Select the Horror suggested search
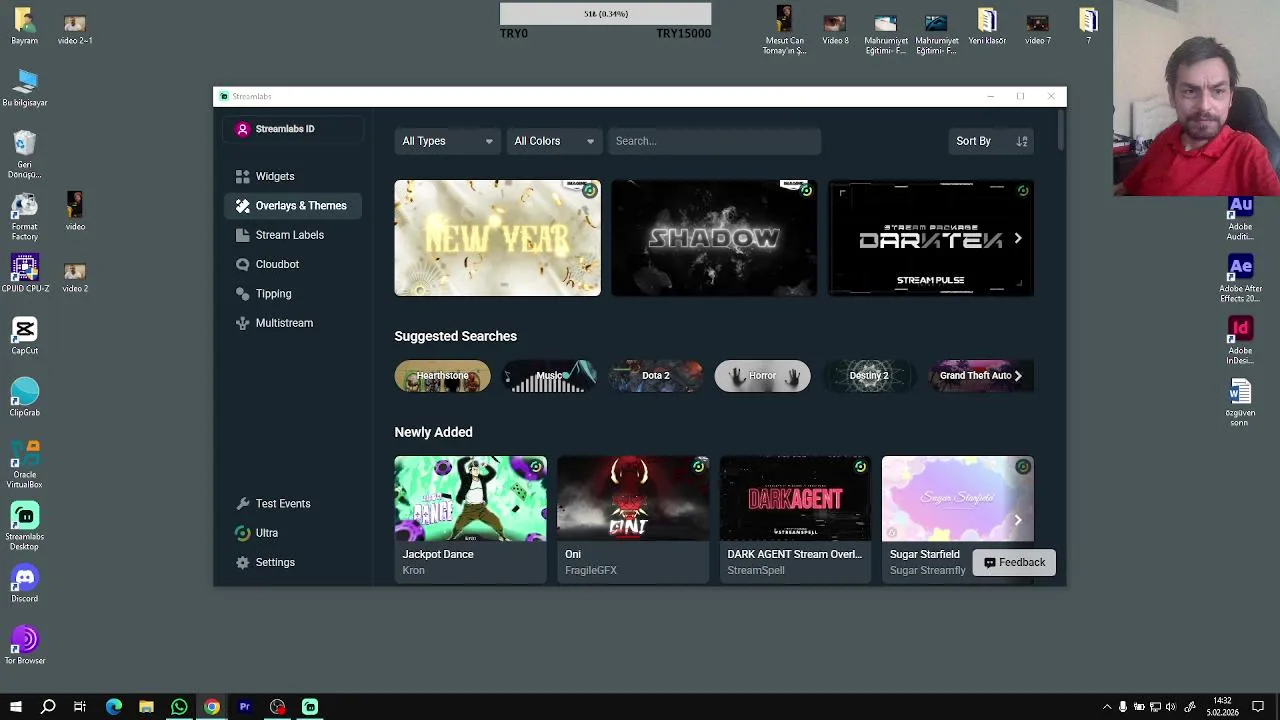 (x=762, y=376)
